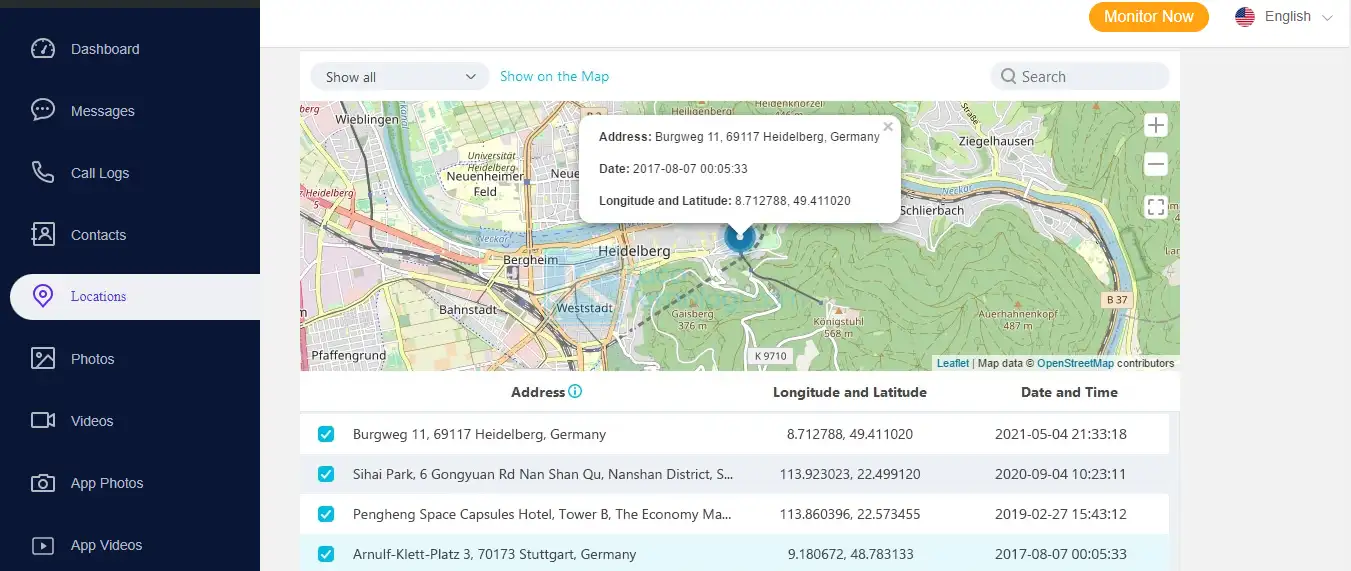
Task: Enter fullscreen map view
Action: pyautogui.click(x=1156, y=207)
